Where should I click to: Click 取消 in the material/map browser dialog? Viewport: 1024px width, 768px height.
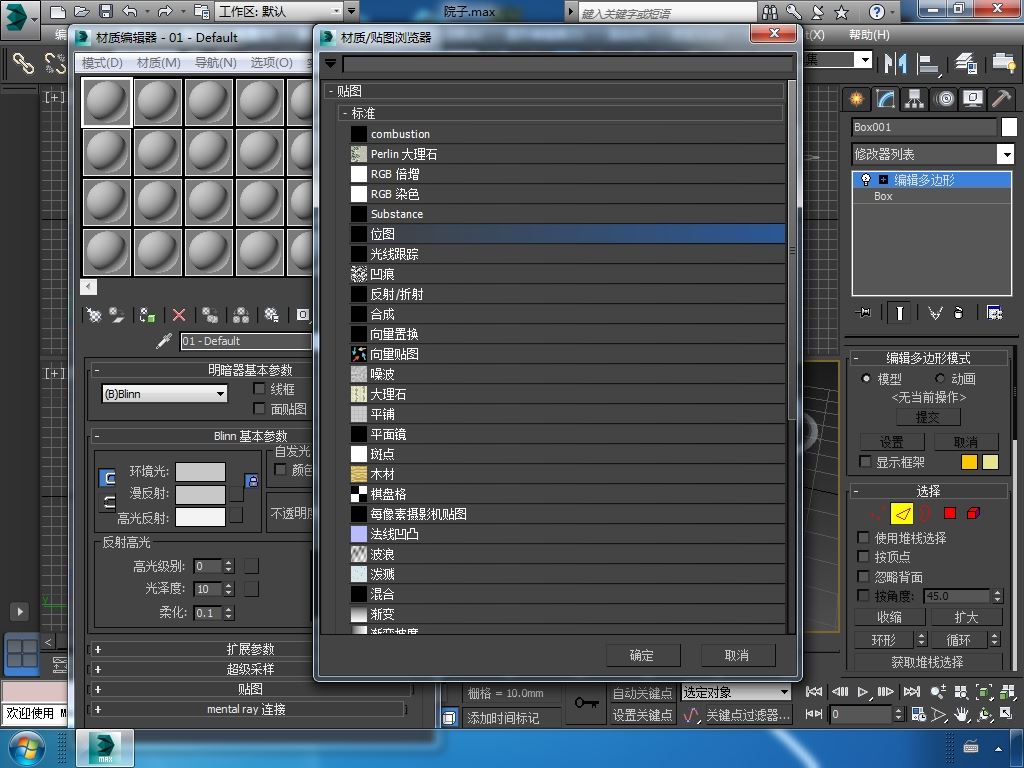tap(737, 655)
